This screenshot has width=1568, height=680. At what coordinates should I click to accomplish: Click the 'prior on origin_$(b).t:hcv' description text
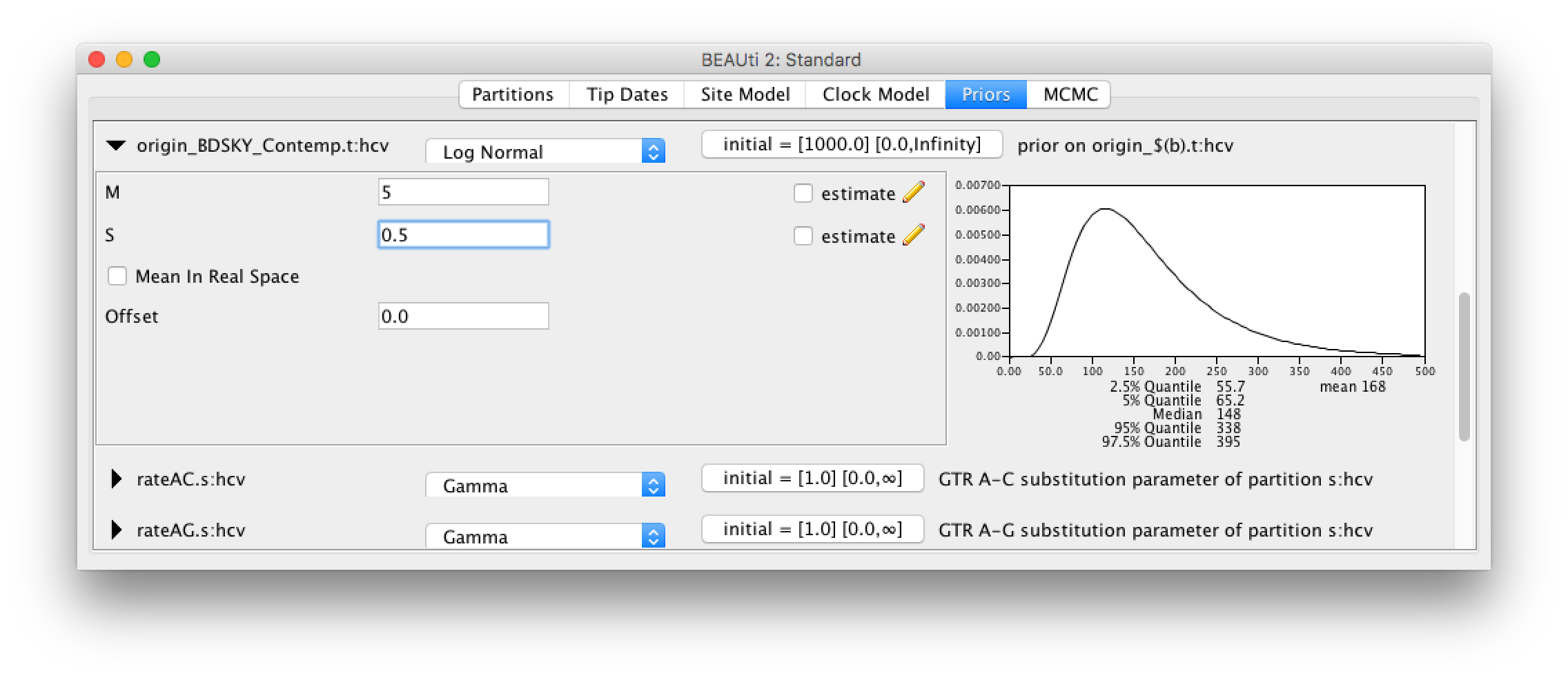pyautogui.click(x=1126, y=146)
